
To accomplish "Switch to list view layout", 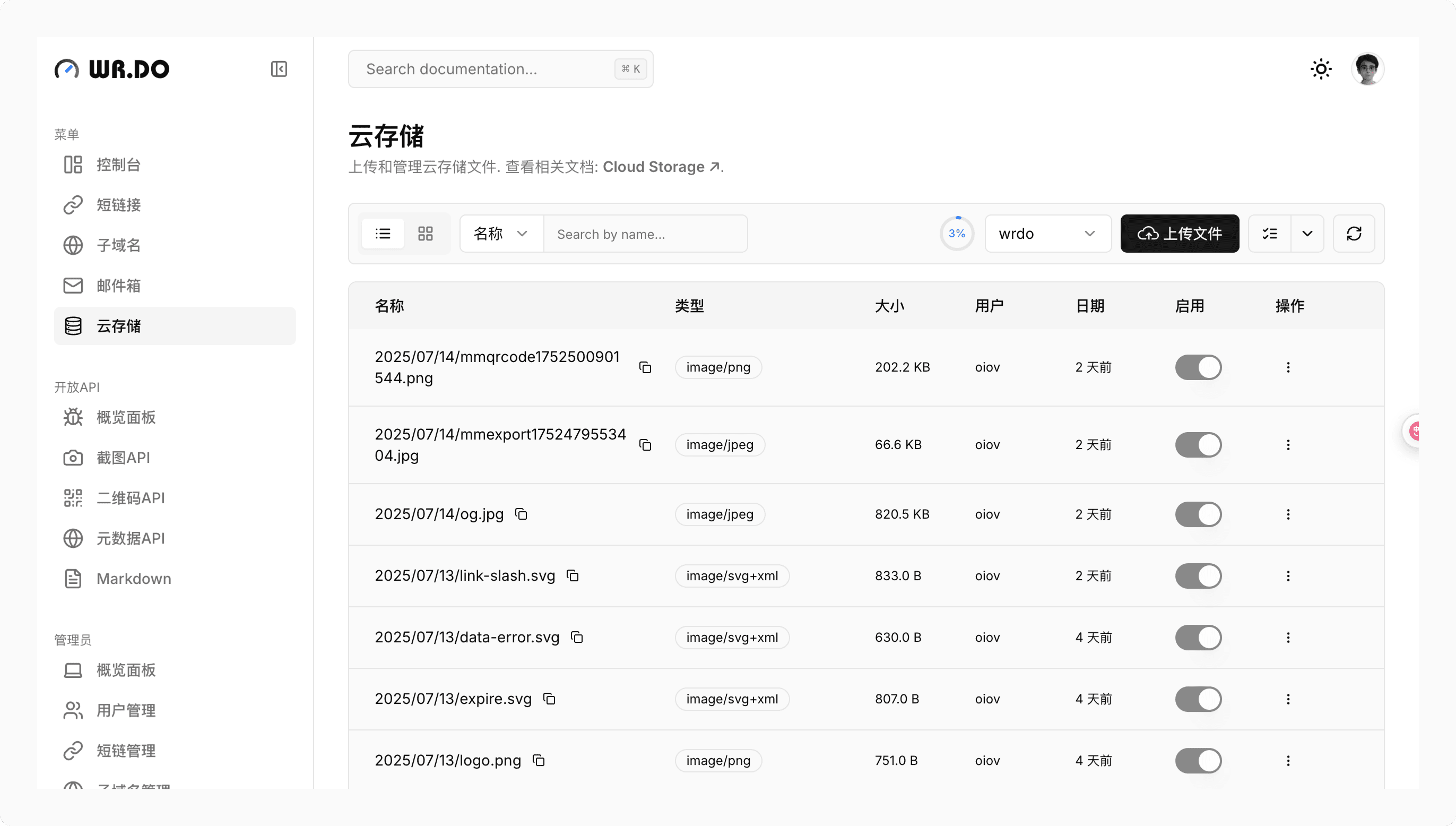I will click(383, 234).
